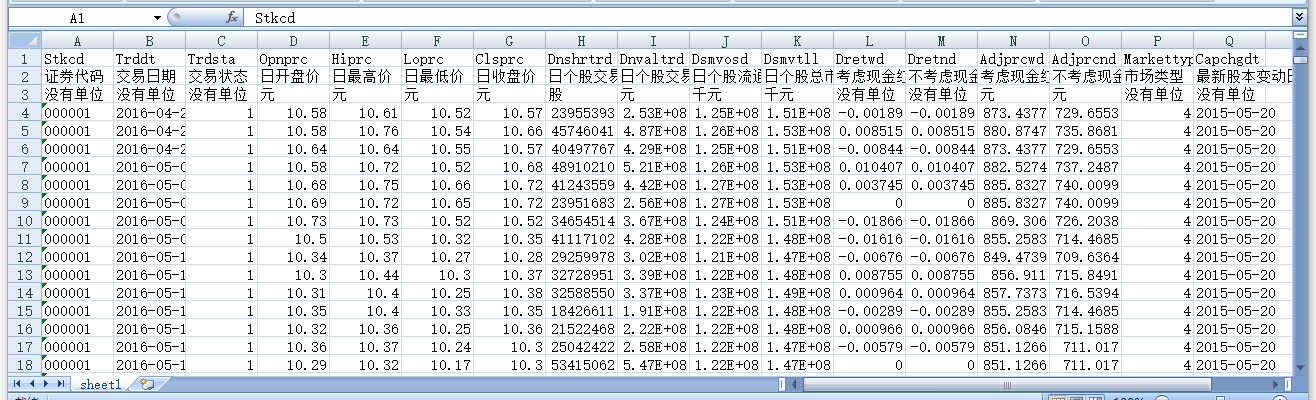The width and height of the screenshot is (1316, 400).
Task: Select row 5 header
Action: pyautogui.click(x=24, y=130)
